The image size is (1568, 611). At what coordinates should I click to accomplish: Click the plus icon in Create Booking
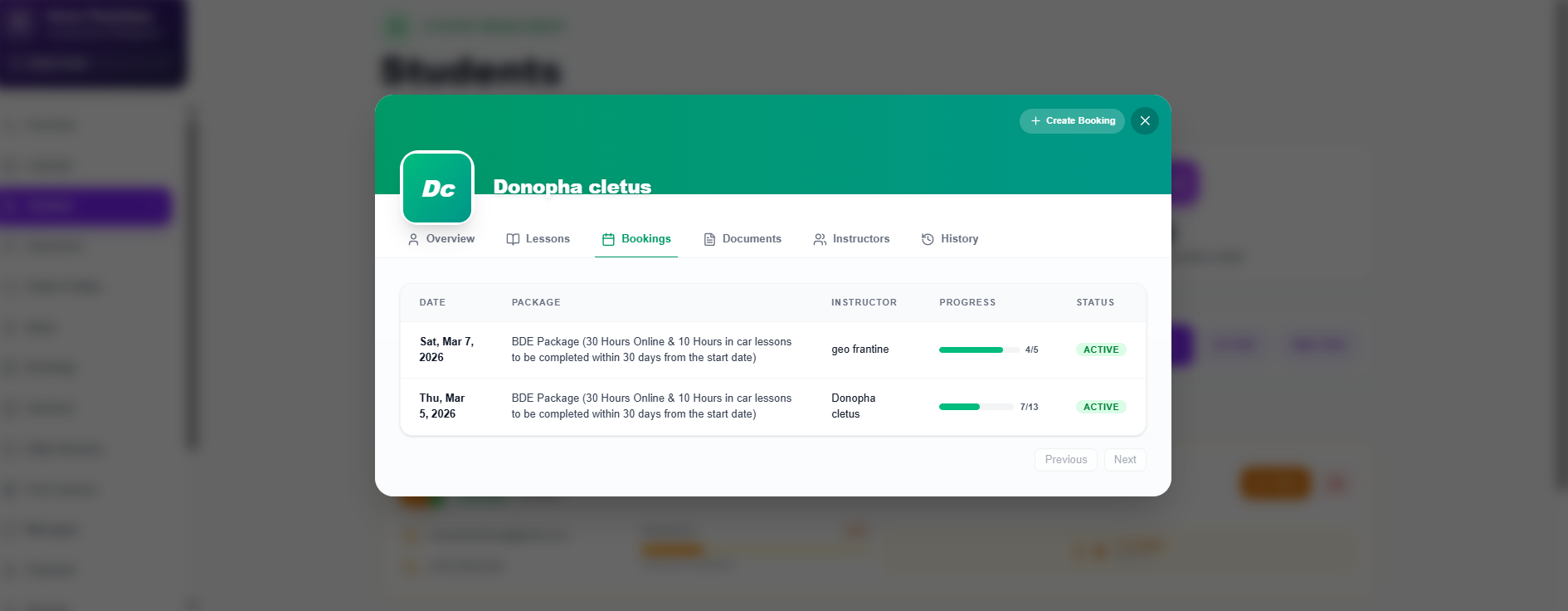(1035, 121)
